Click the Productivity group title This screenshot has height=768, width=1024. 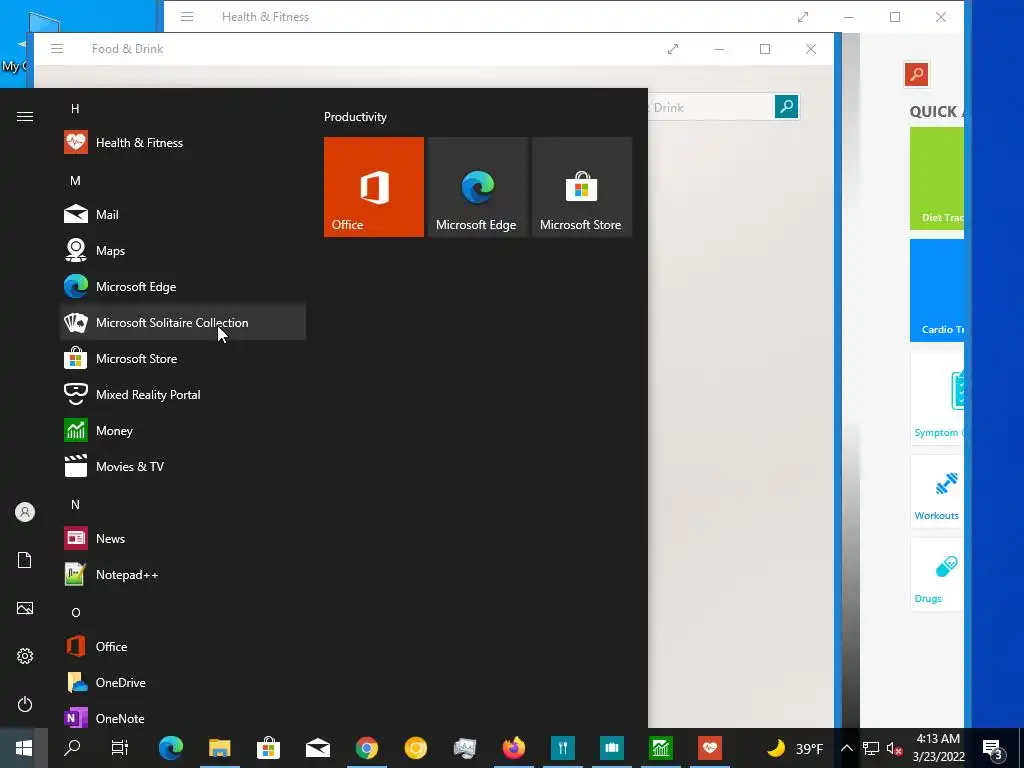click(355, 117)
